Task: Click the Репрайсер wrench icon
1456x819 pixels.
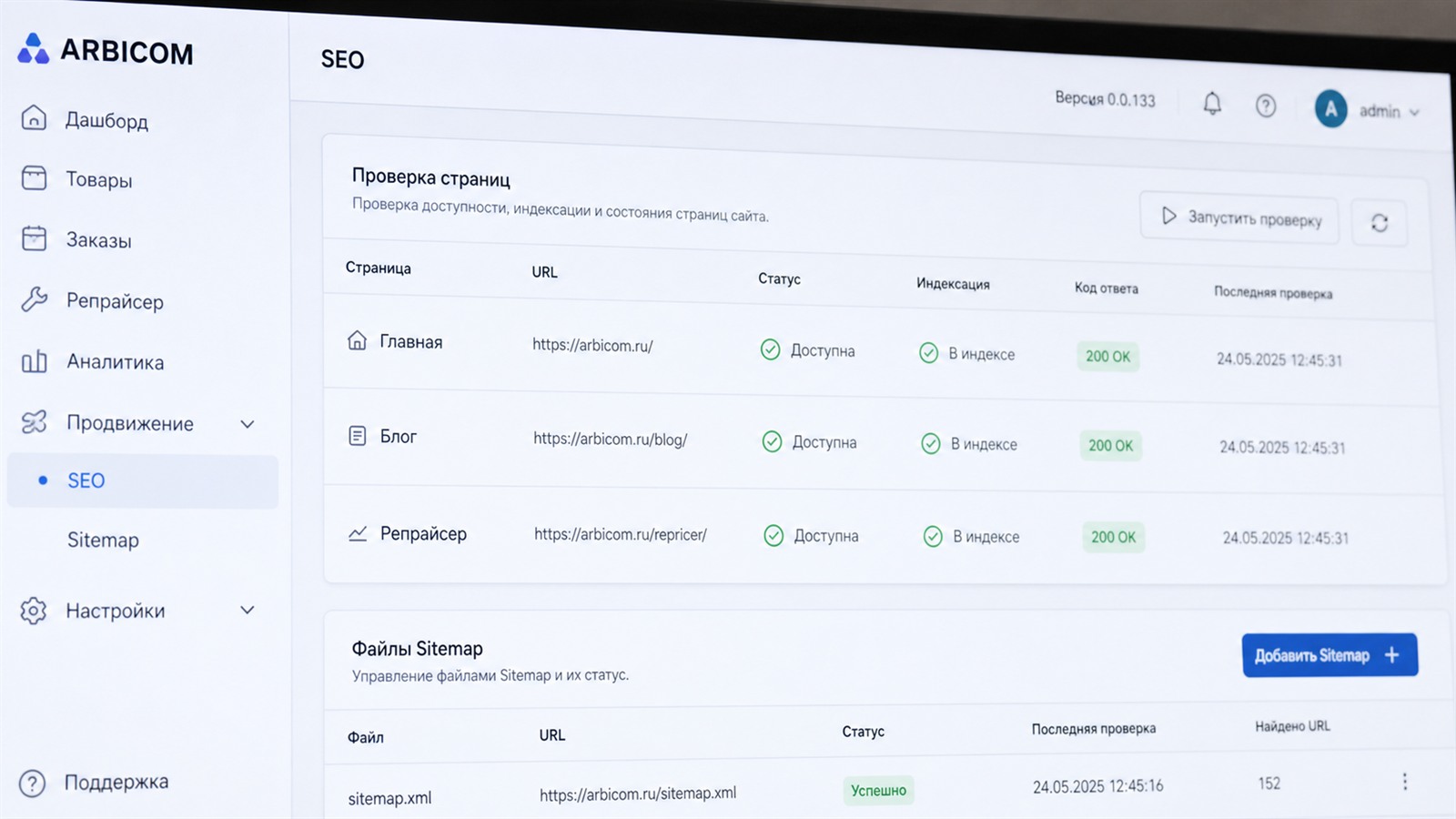Action: tap(34, 298)
